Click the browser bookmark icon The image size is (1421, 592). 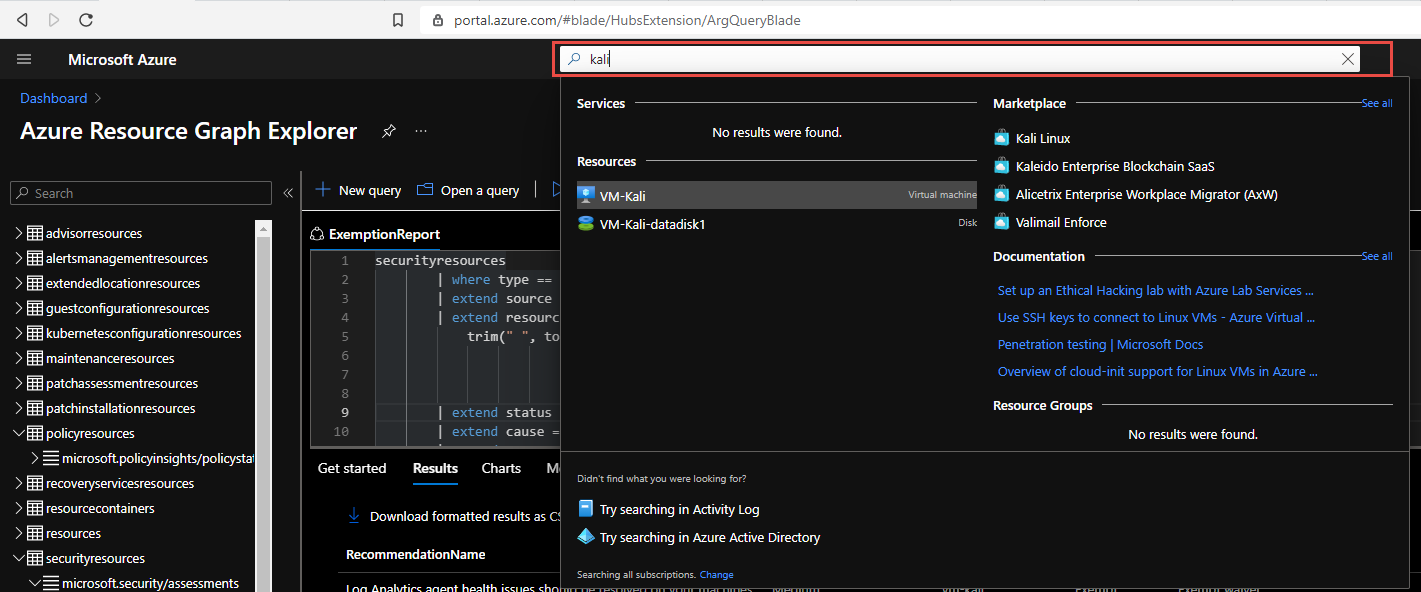point(398,20)
